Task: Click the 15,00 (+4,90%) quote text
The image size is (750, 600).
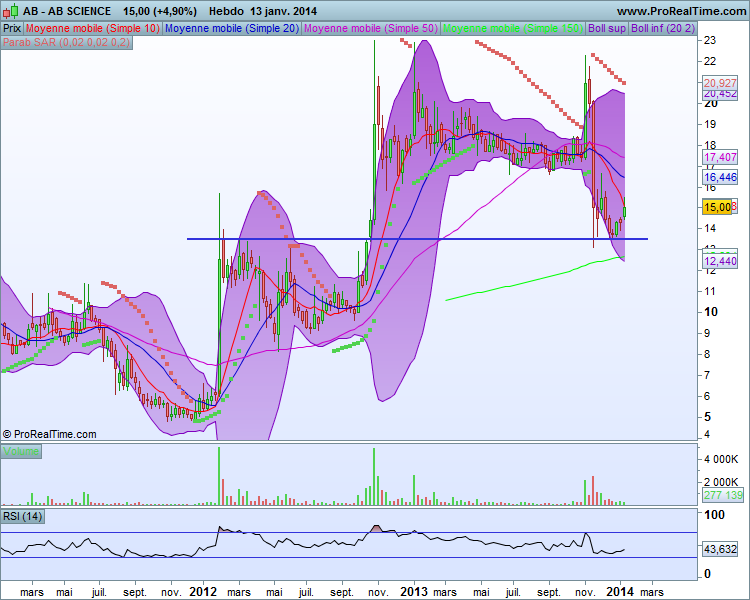Action: [160, 11]
